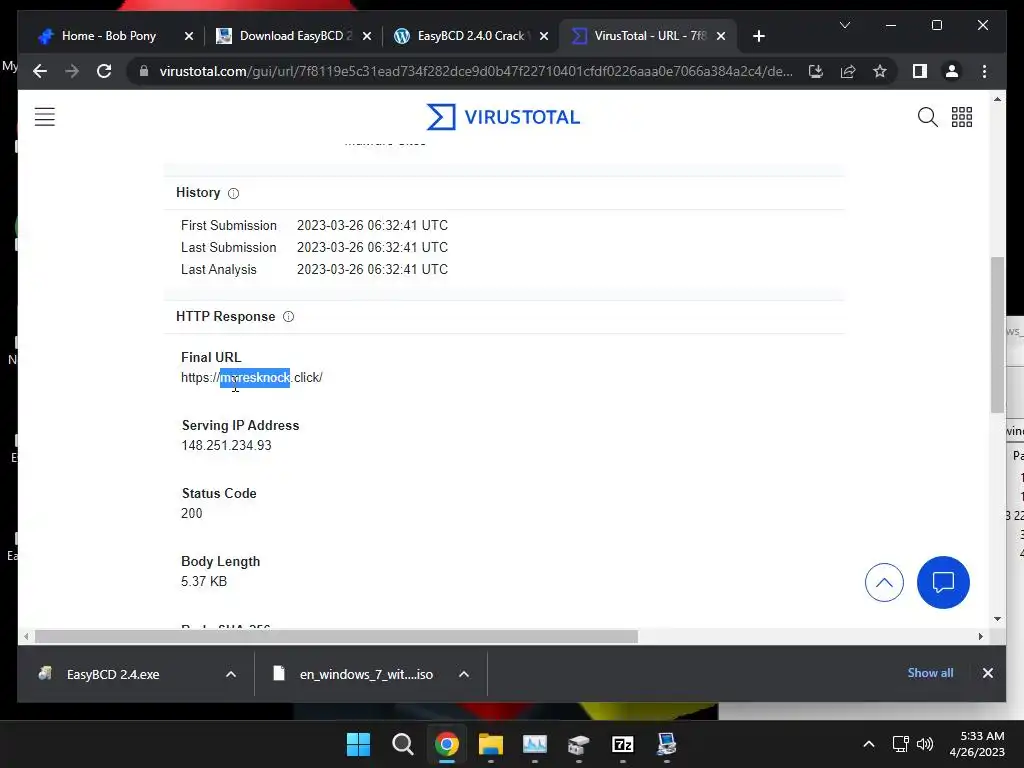Click the VirusTotal logo
1024x768 pixels.
click(x=503, y=117)
